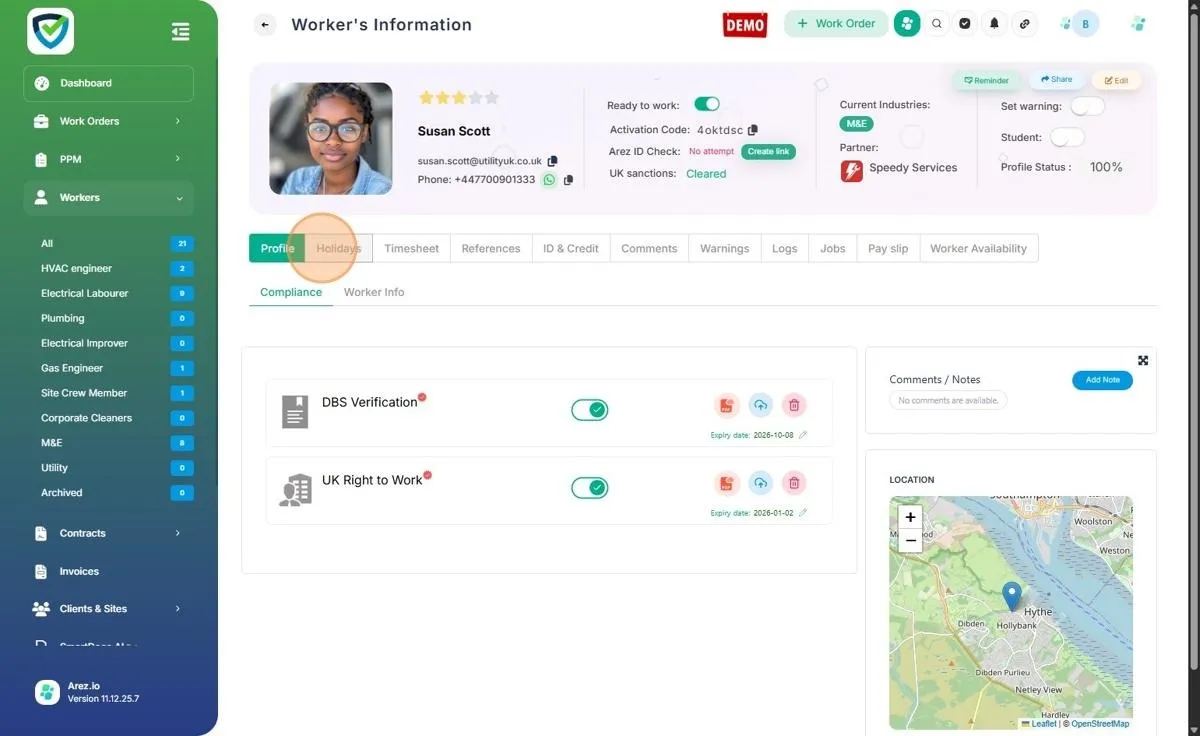
Task: Switch to the Timesheet tab
Action: 411,248
